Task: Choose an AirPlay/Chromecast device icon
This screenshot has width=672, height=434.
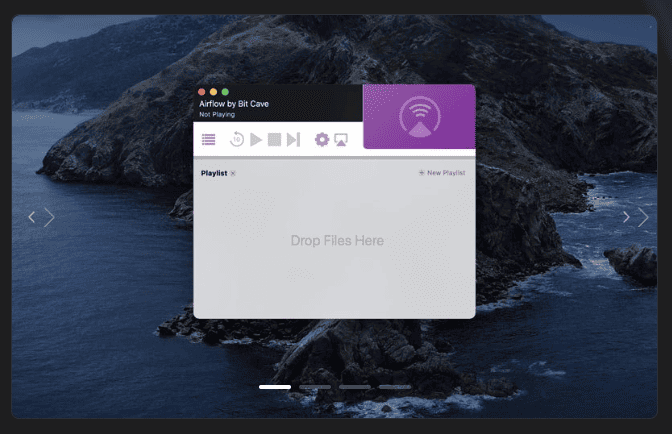Action: click(341, 140)
